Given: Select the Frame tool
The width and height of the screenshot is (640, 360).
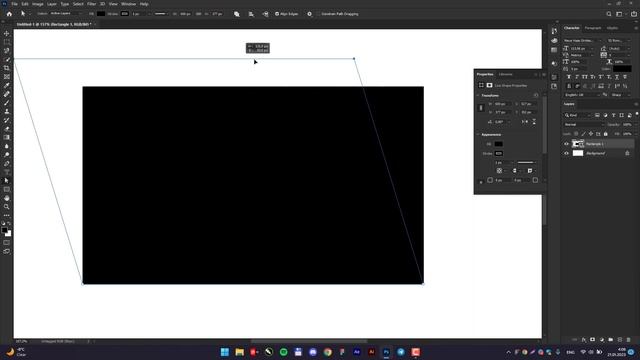Looking at the screenshot, I should point(7,77).
